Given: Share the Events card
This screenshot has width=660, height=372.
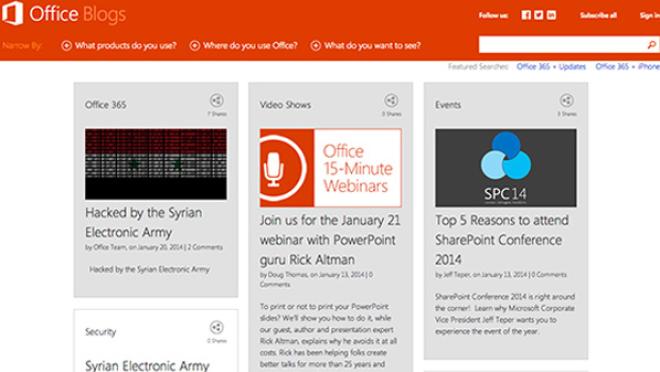Looking at the screenshot, I should click(567, 101).
